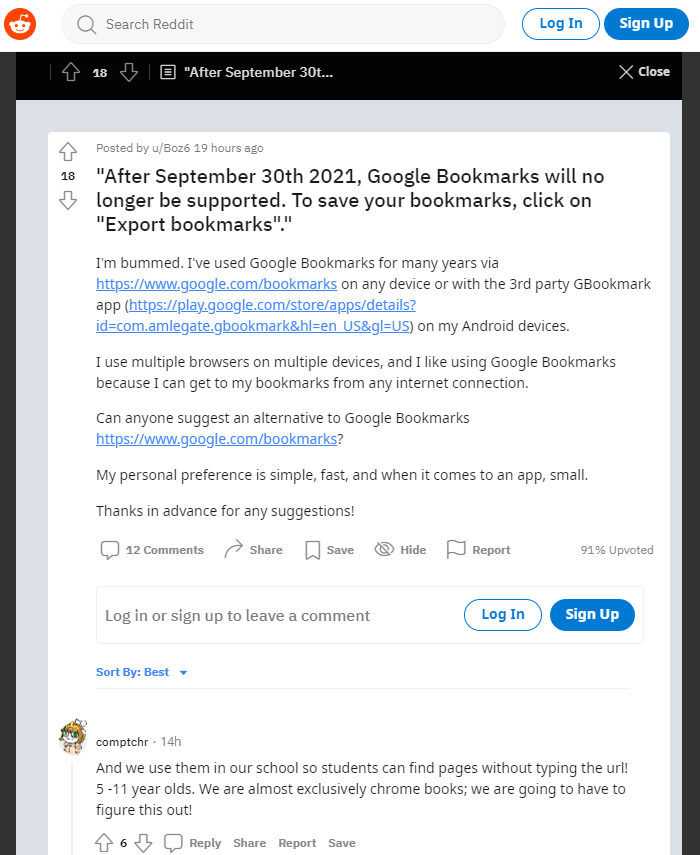Upvote comptchr's comment
This screenshot has width=700, height=855.
[x=104, y=842]
